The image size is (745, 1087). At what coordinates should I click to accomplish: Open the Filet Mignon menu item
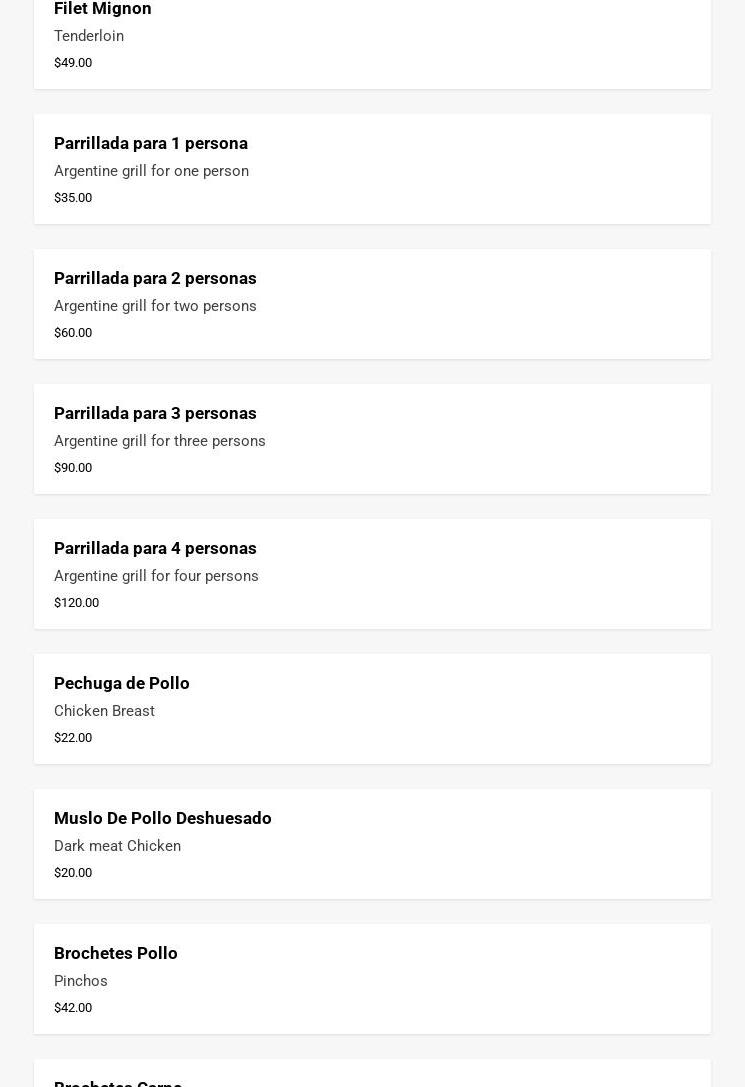pyautogui.click(x=103, y=9)
